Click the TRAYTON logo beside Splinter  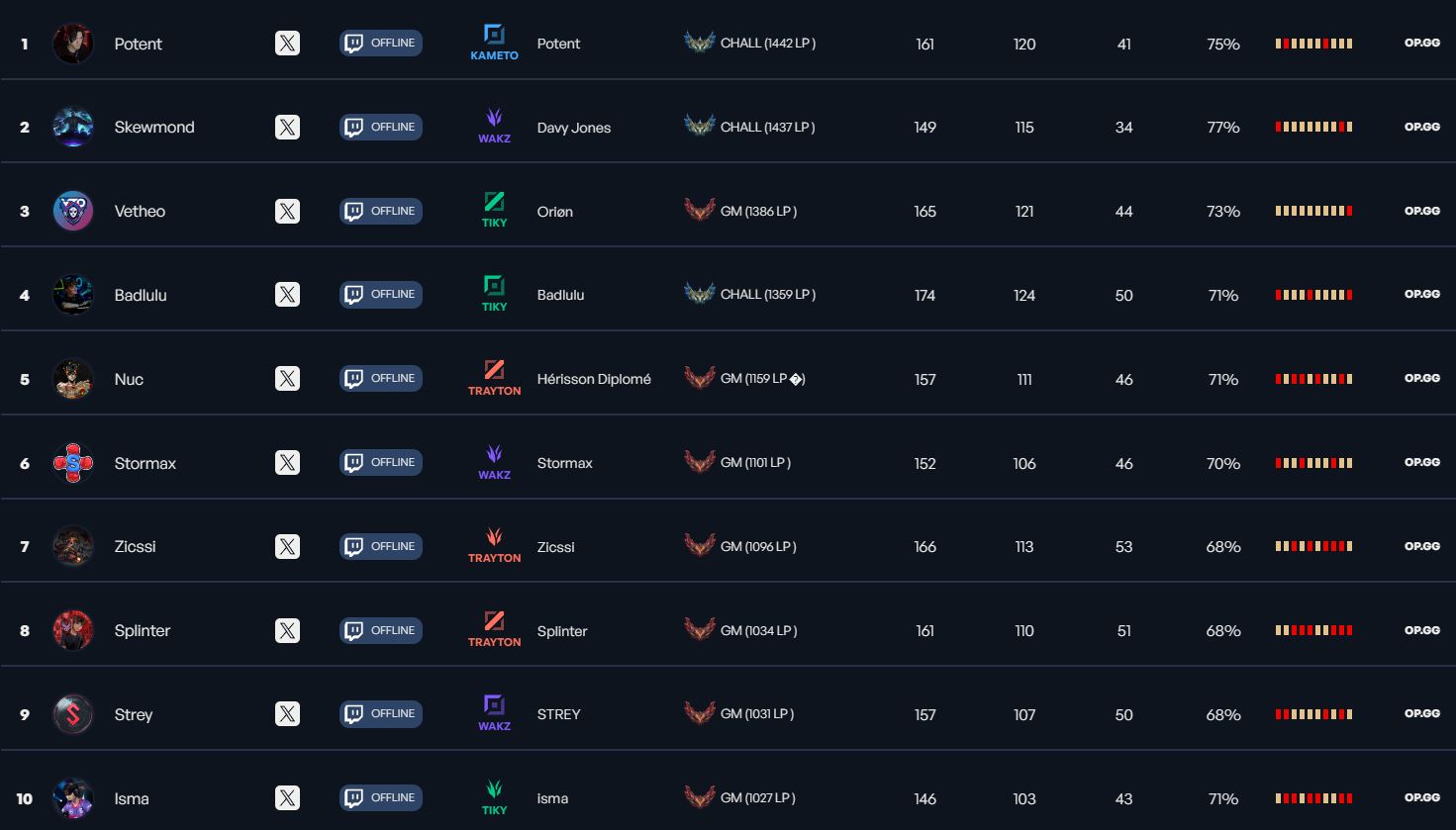[493, 629]
